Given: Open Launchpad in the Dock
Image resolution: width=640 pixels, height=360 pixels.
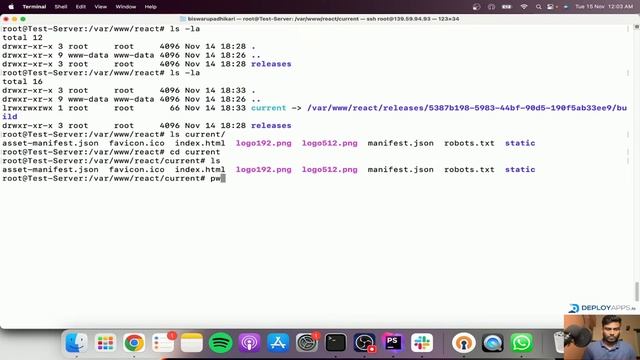Looking at the screenshot, I should coord(105,343).
